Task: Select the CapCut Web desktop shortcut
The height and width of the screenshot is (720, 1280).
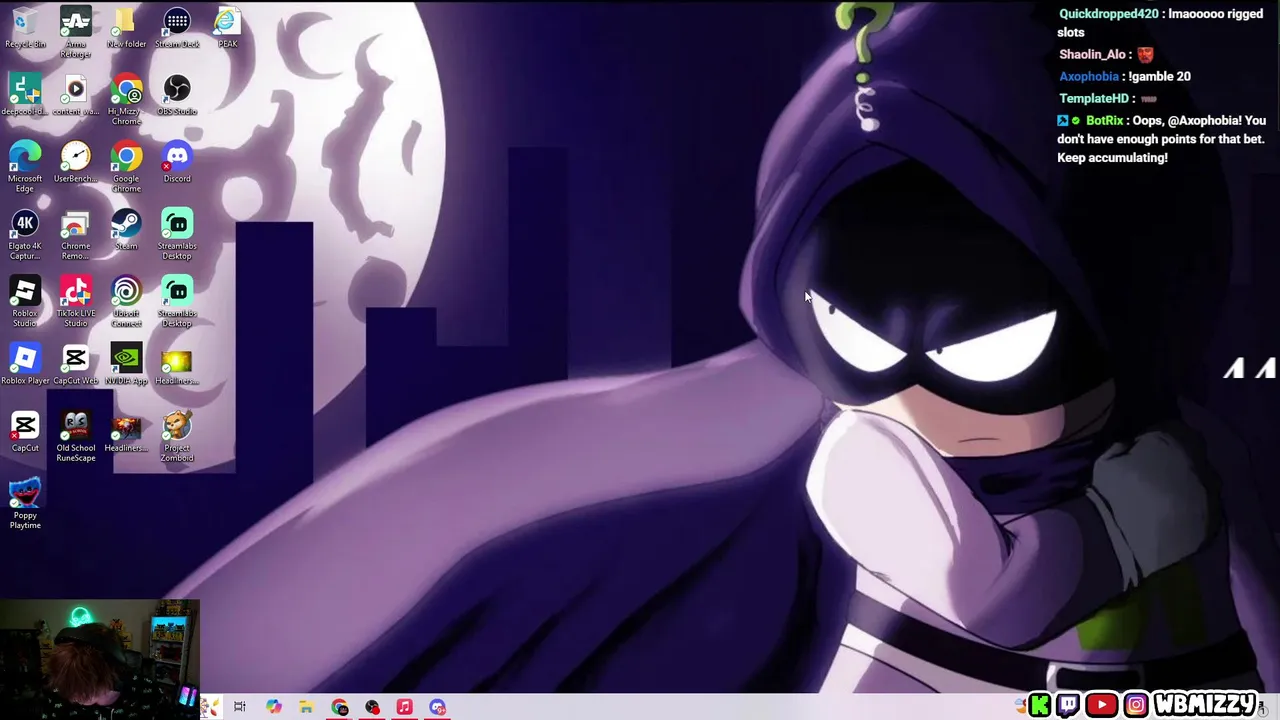Action: pyautogui.click(x=76, y=364)
